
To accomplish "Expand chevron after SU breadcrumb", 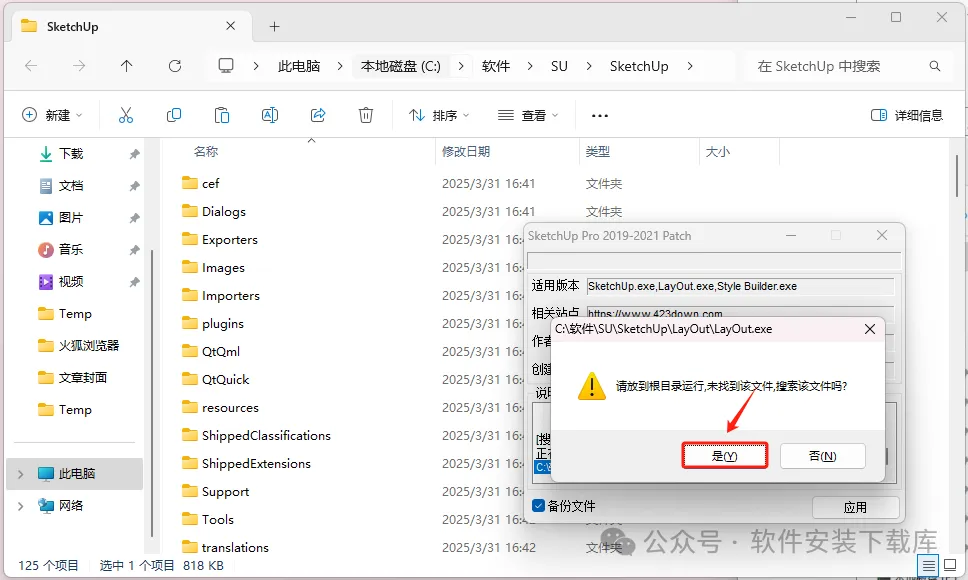I will [x=589, y=66].
